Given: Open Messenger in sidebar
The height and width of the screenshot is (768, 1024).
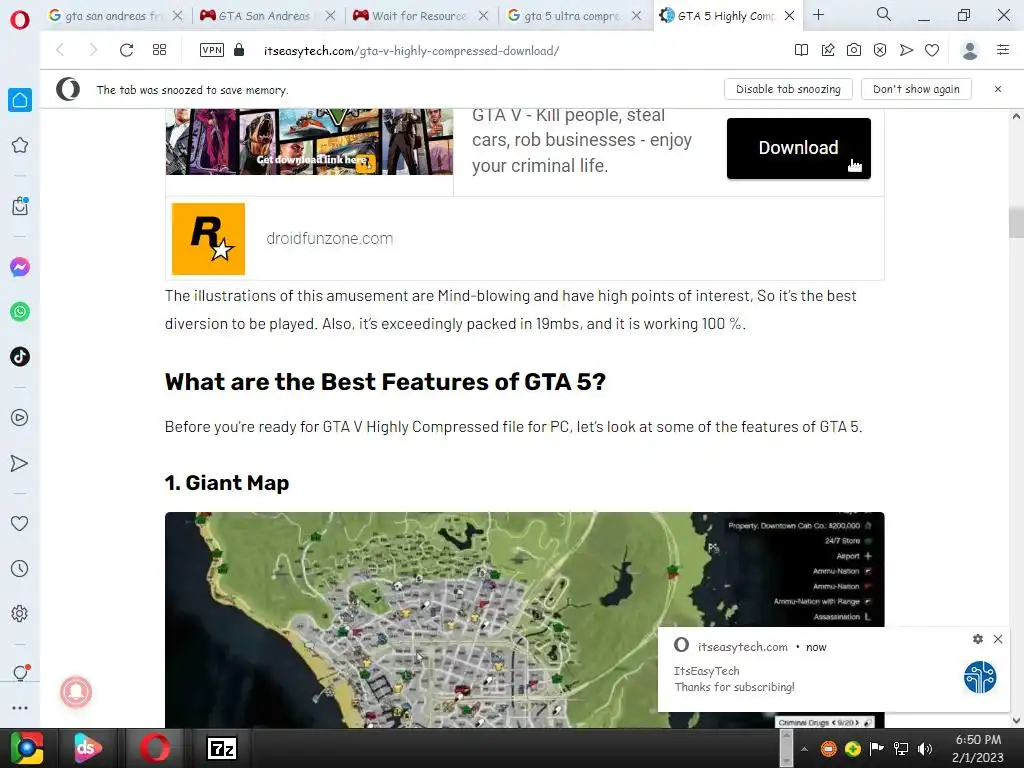Looking at the screenshot, I should (x=20, y=267).
